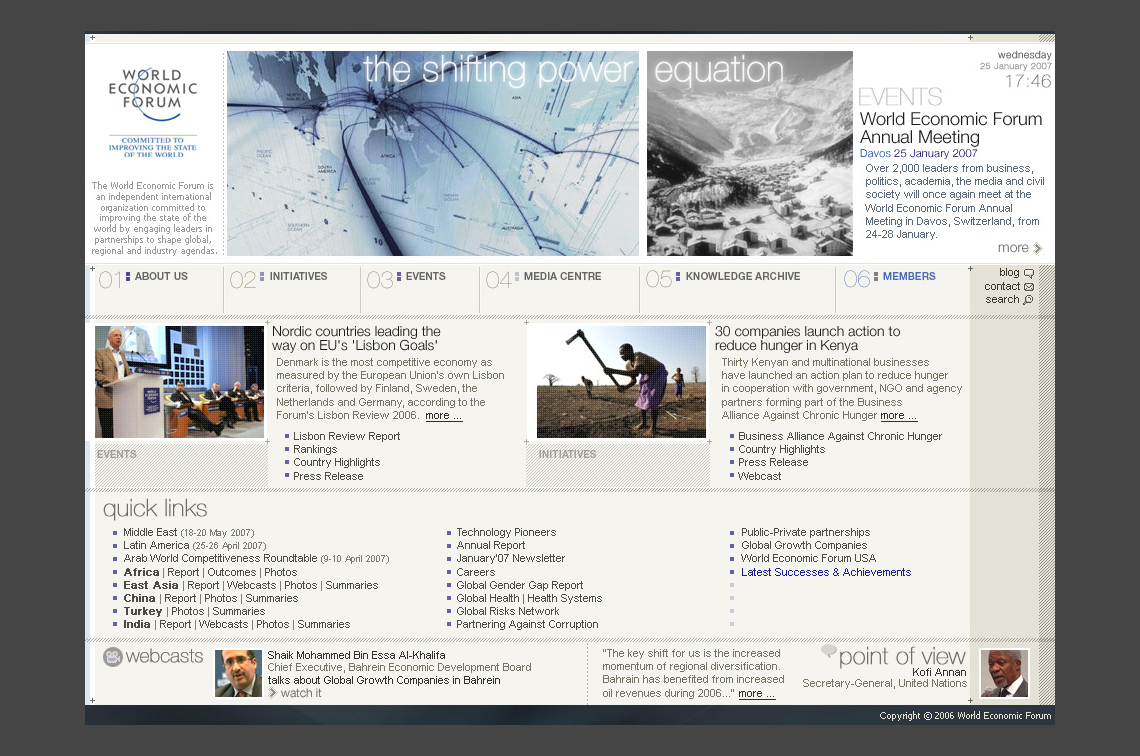Open Global Health link
The height and width of the screenshot is (756, 1140).
point(488,598)
